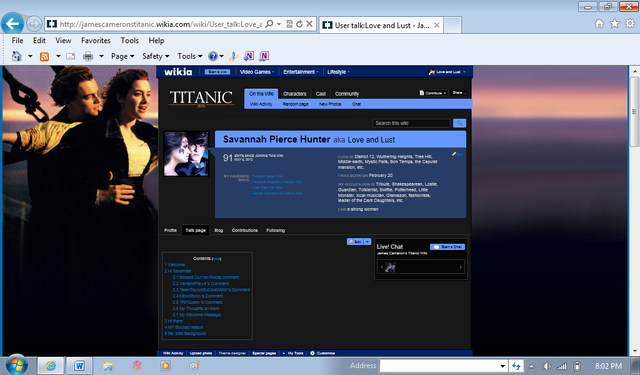Open the View menu
The image size is (640, 375).
pos(63,40)
